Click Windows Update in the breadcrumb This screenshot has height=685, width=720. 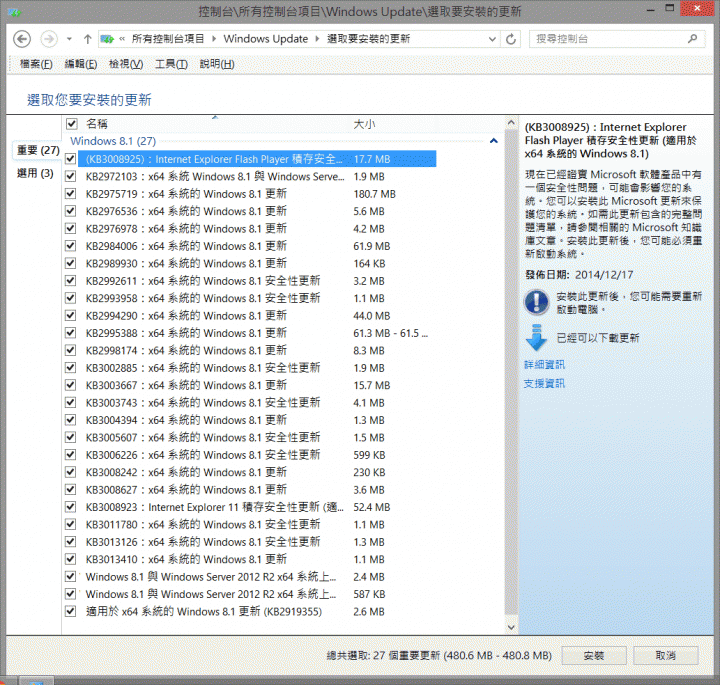(x=266, y=39)
